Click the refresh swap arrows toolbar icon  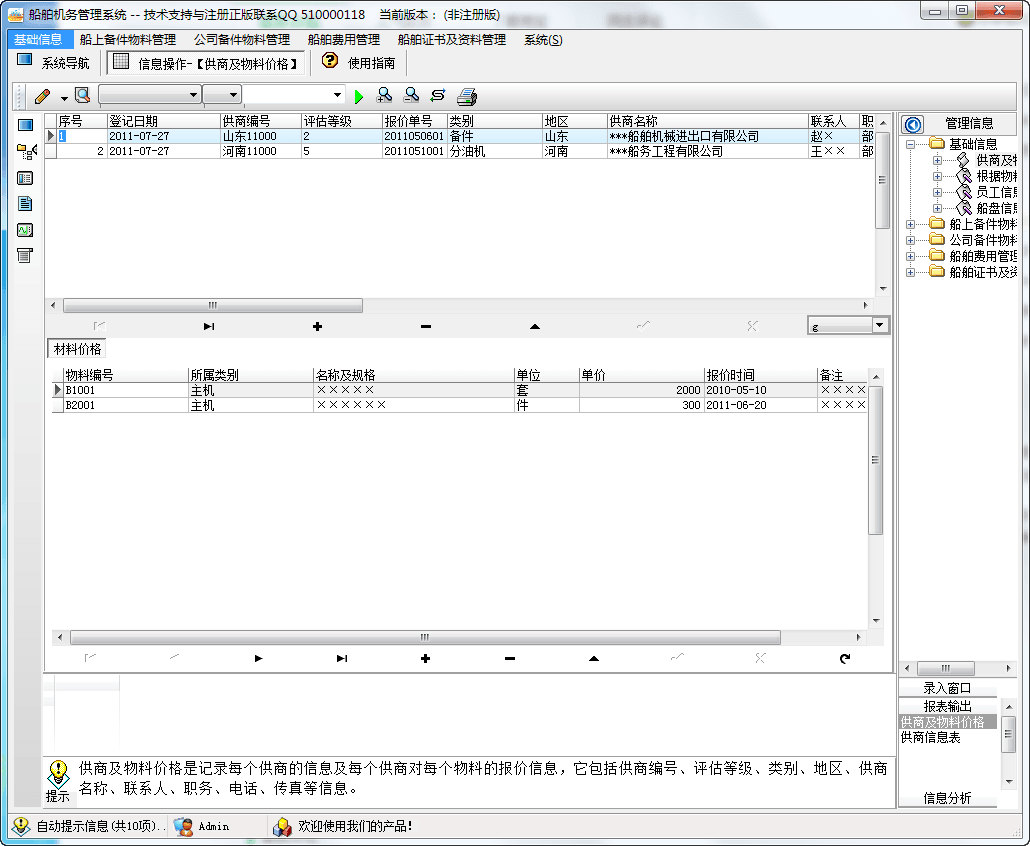438,95
